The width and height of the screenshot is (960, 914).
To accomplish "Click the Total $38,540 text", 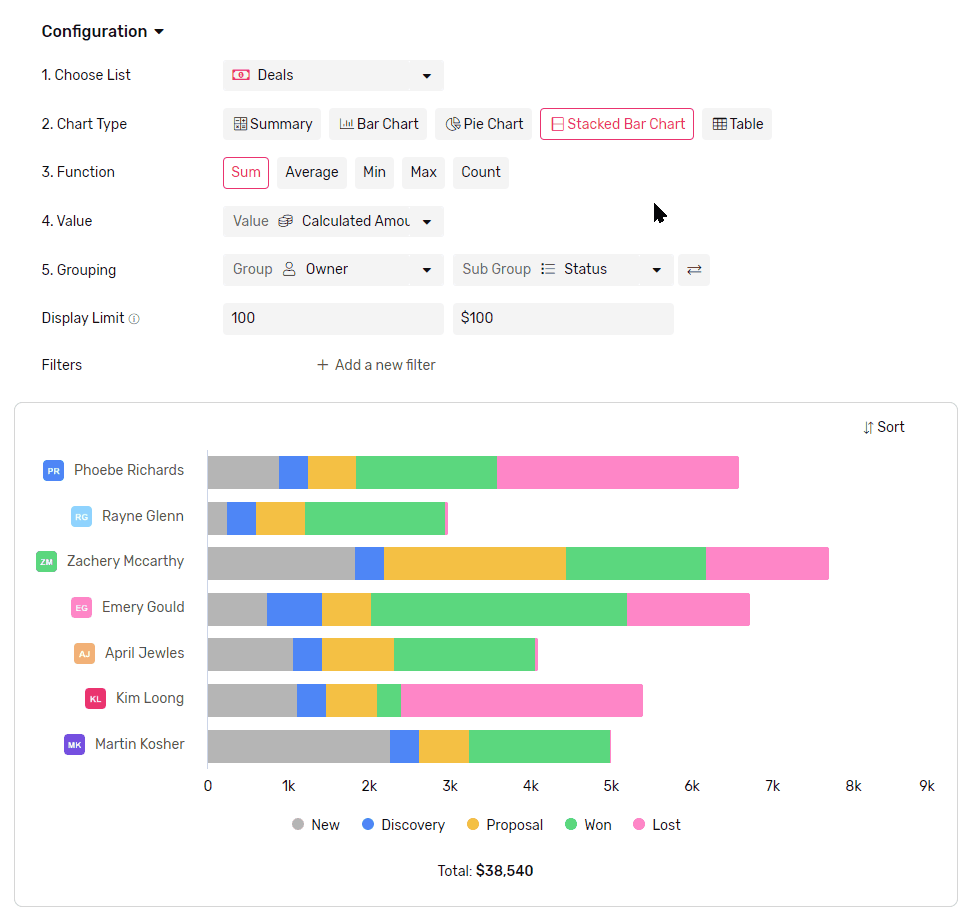I will coord(485,871).
